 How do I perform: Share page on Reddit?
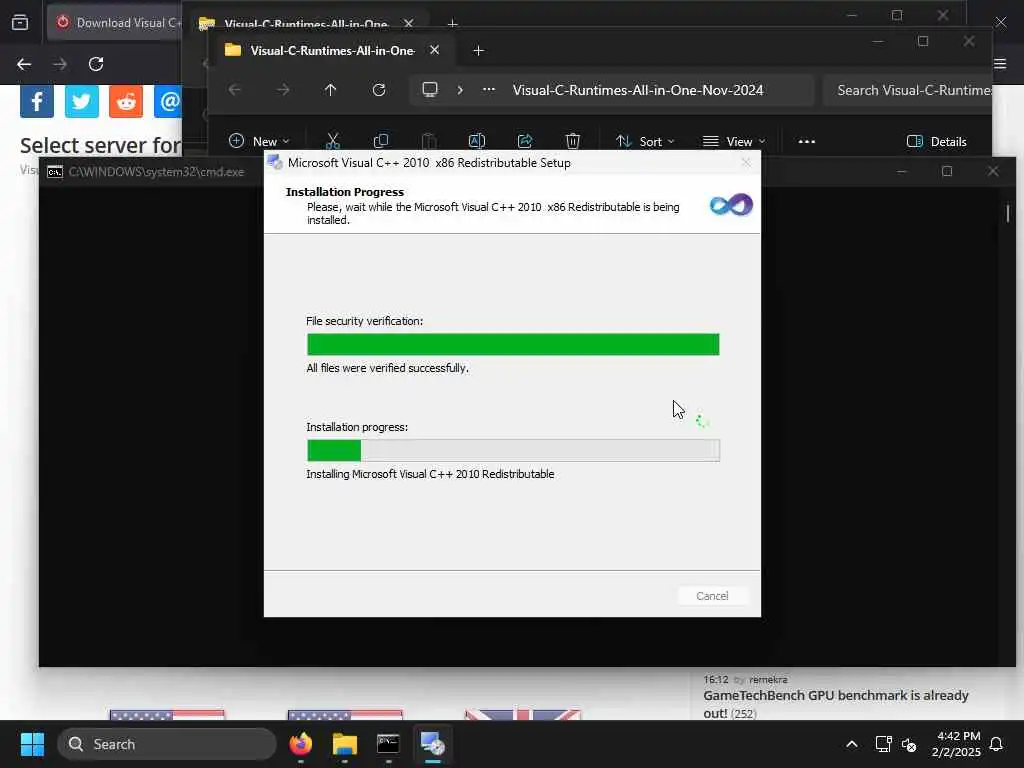coord(126,101)
